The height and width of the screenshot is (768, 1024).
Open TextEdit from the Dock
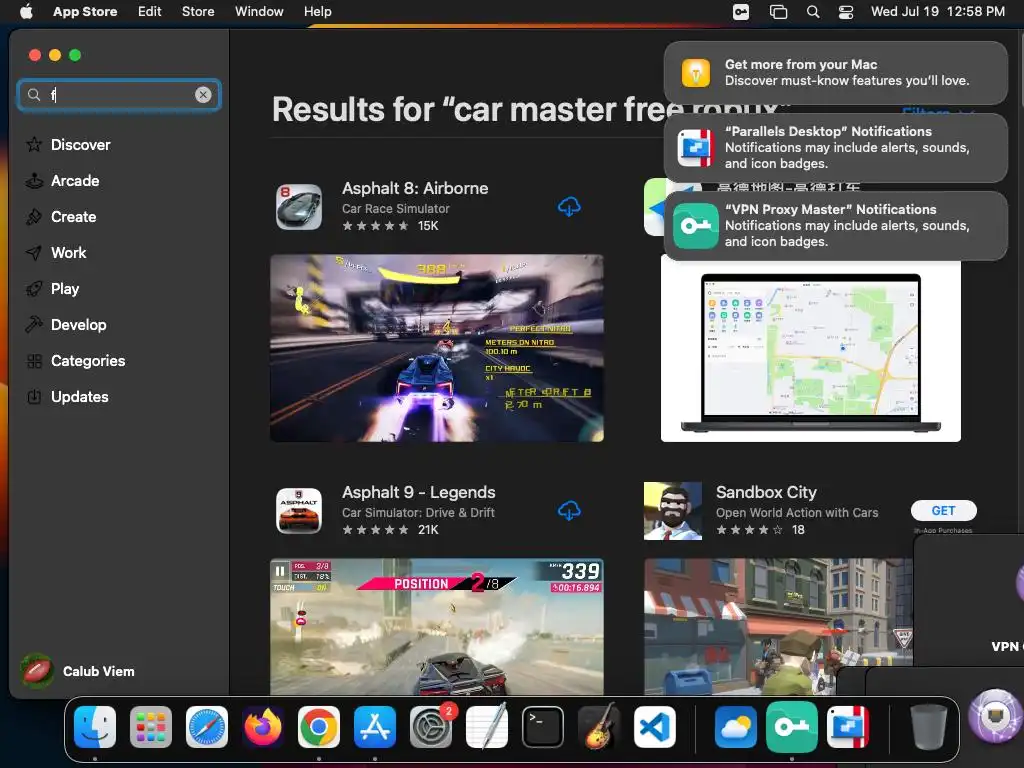487,726
